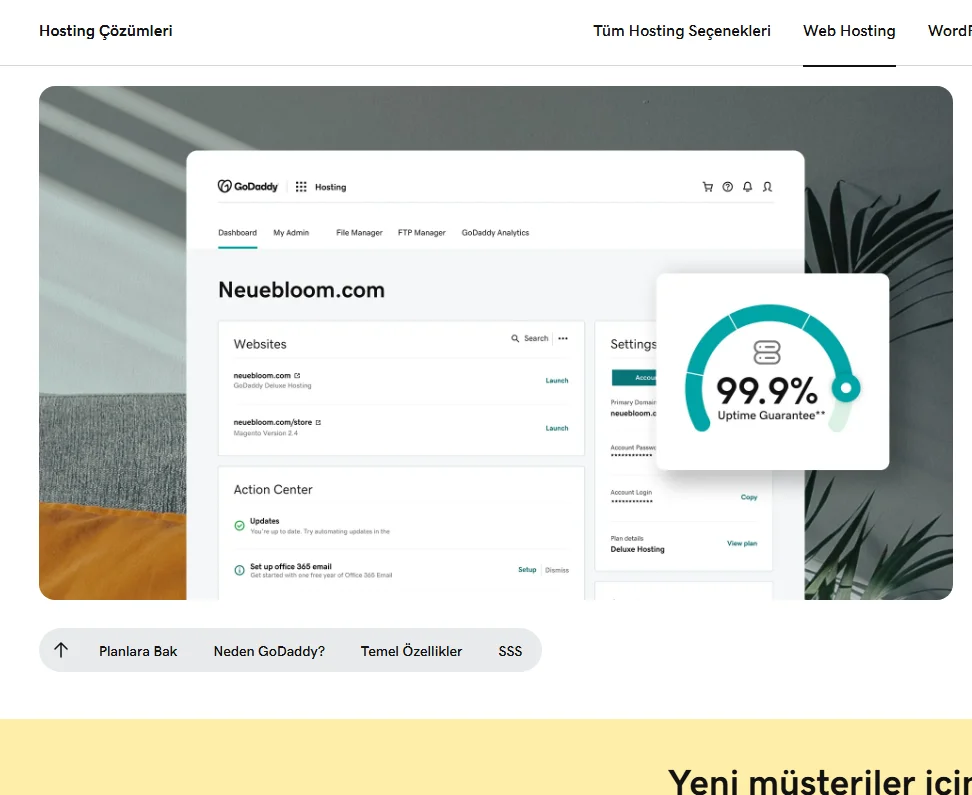This screenshot has height=795, width=972.
Task: Click the external link icon beside neuebloom.com
Action: click(x=297, y=375)
